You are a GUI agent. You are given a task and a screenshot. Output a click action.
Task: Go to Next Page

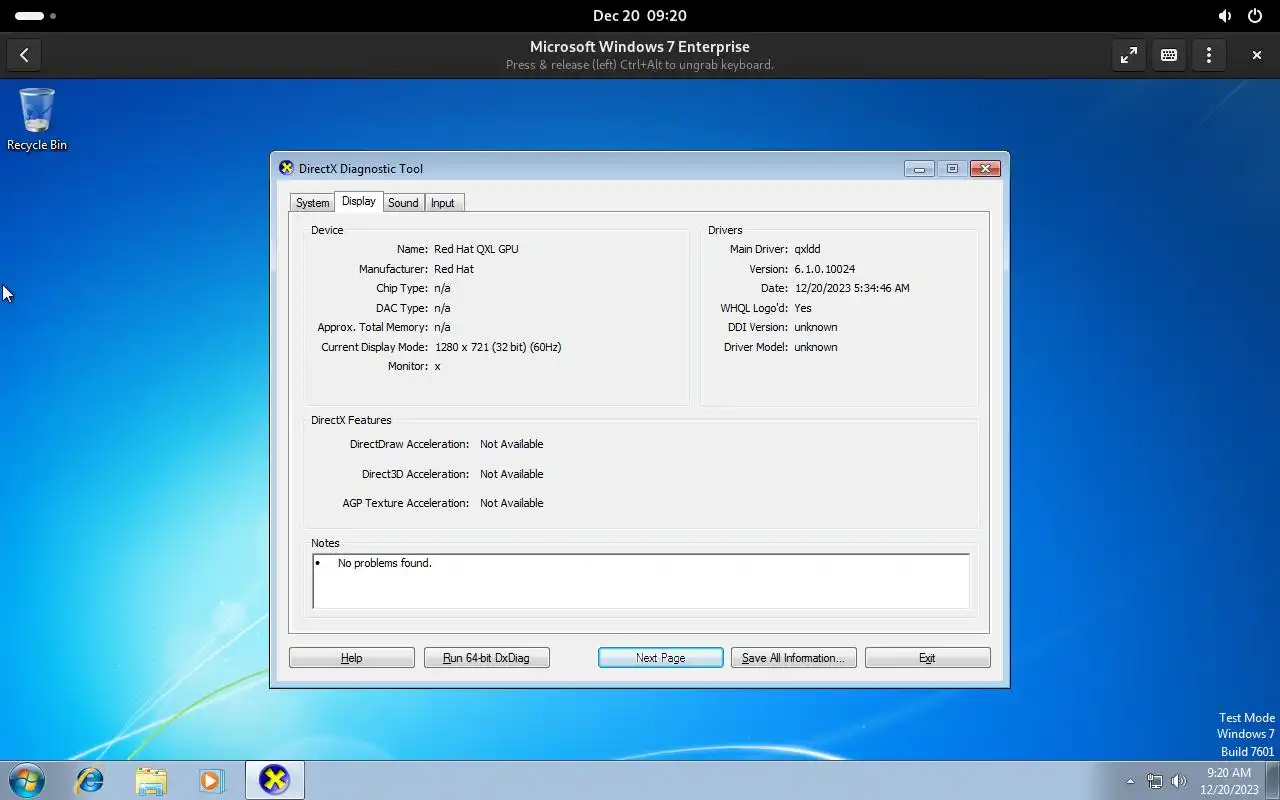[661, 658]
